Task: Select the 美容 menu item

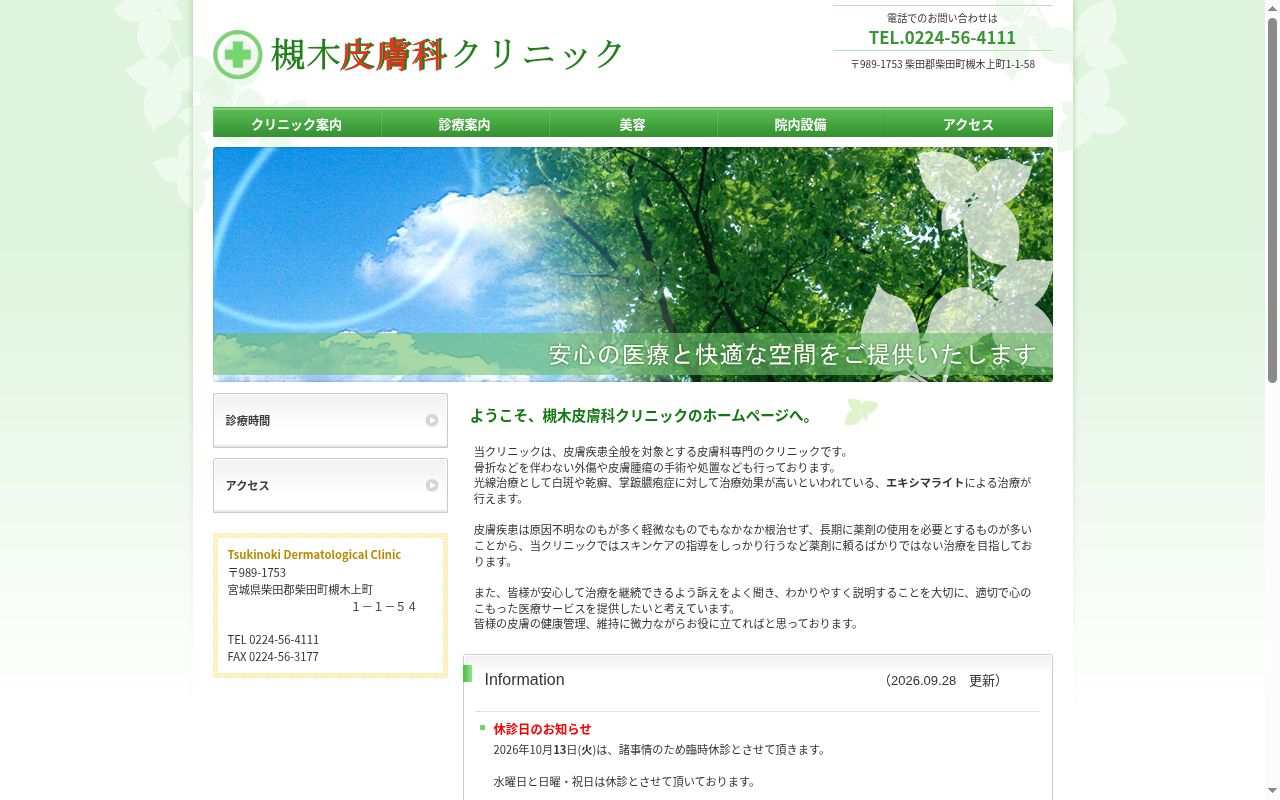Action: tap(633, 123)
